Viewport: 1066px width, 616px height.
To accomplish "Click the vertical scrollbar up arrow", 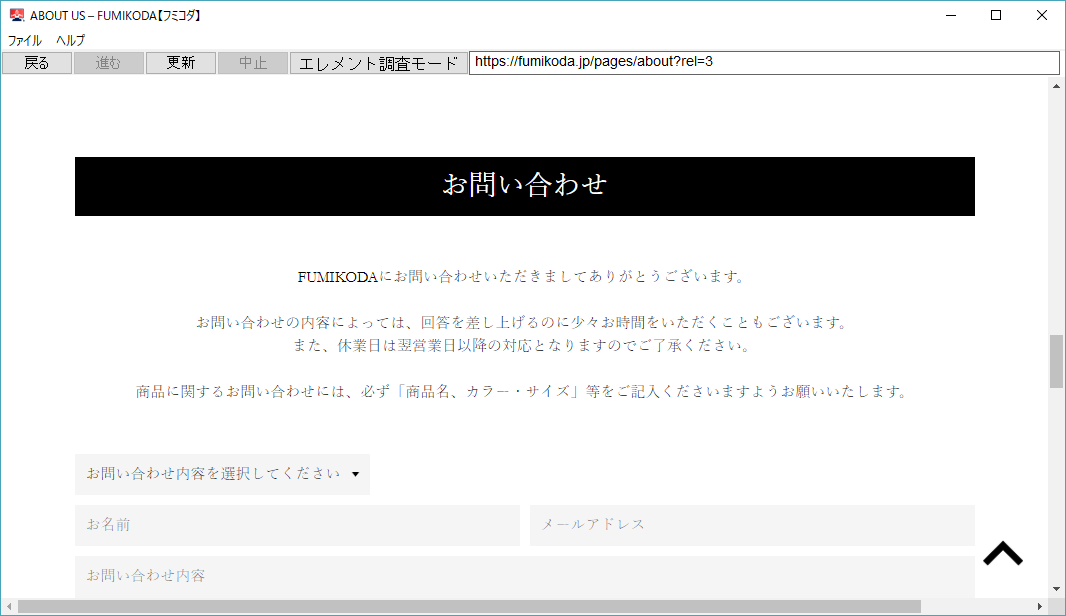I will click(x=1056, y=86).
